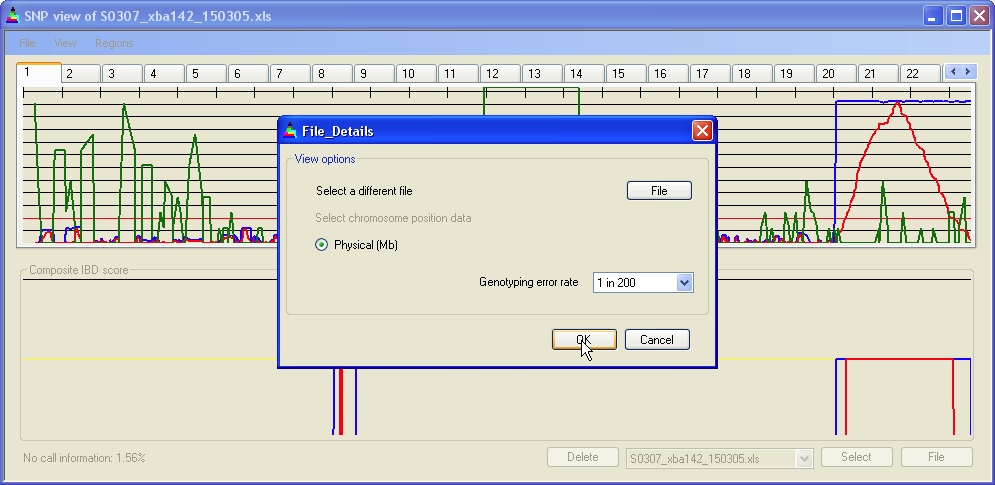
Task: Open the View menu
Action: coord(65,43)
